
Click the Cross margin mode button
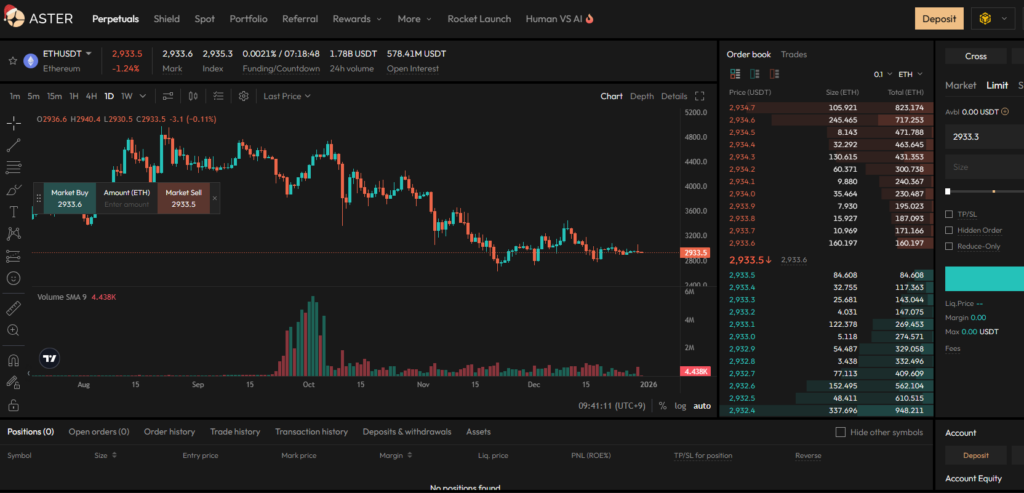coord(976,56)
